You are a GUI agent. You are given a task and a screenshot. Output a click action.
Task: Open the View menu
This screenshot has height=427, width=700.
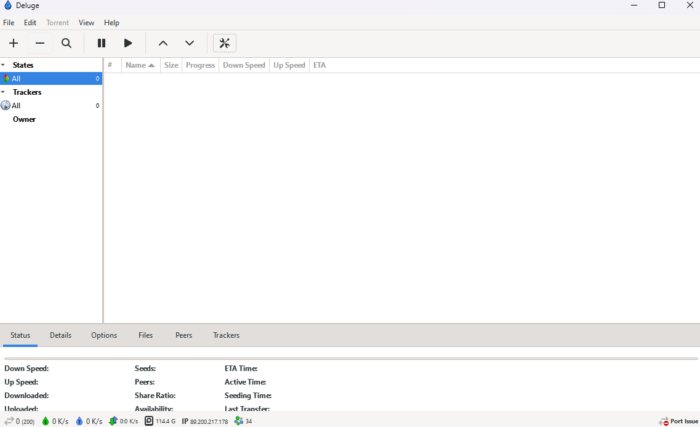(x=86, y=23)
